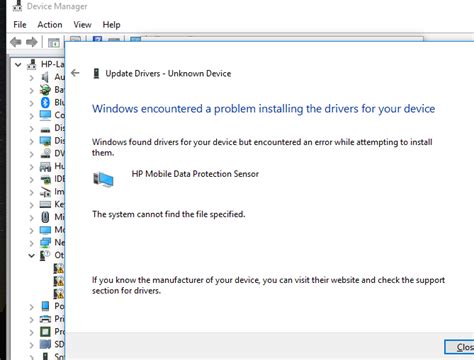Screen dimensions: 474x360
Task: Open the View menu
Action: 82,25
